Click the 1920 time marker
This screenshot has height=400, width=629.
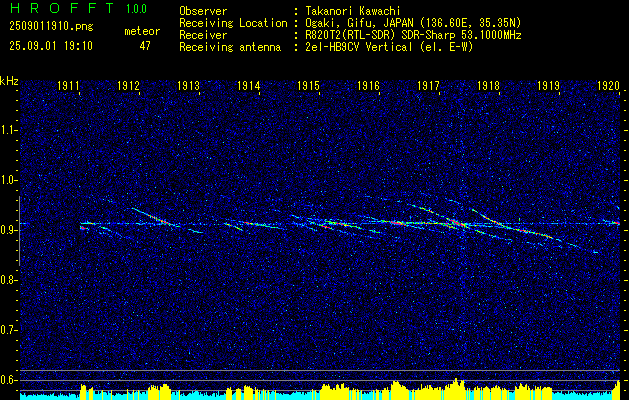[x=609, y=85]
